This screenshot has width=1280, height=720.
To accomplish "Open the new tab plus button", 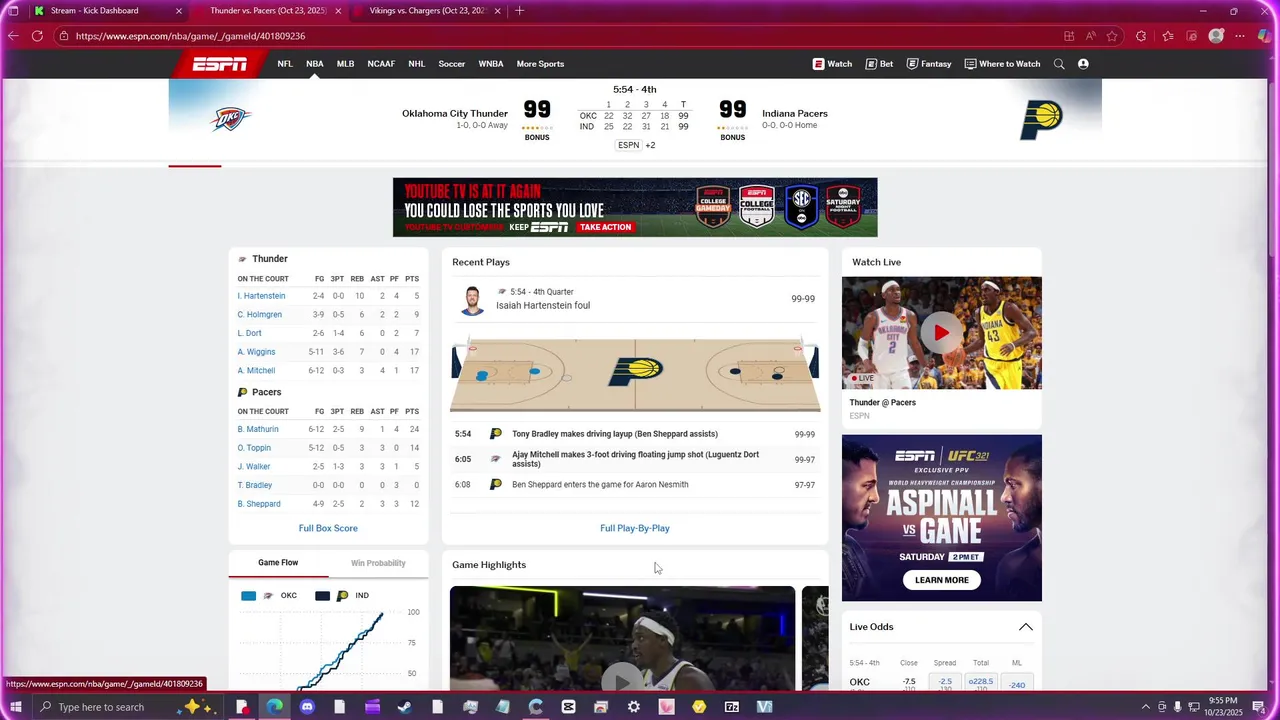I will pyautogui.click(x=519, y=11).
